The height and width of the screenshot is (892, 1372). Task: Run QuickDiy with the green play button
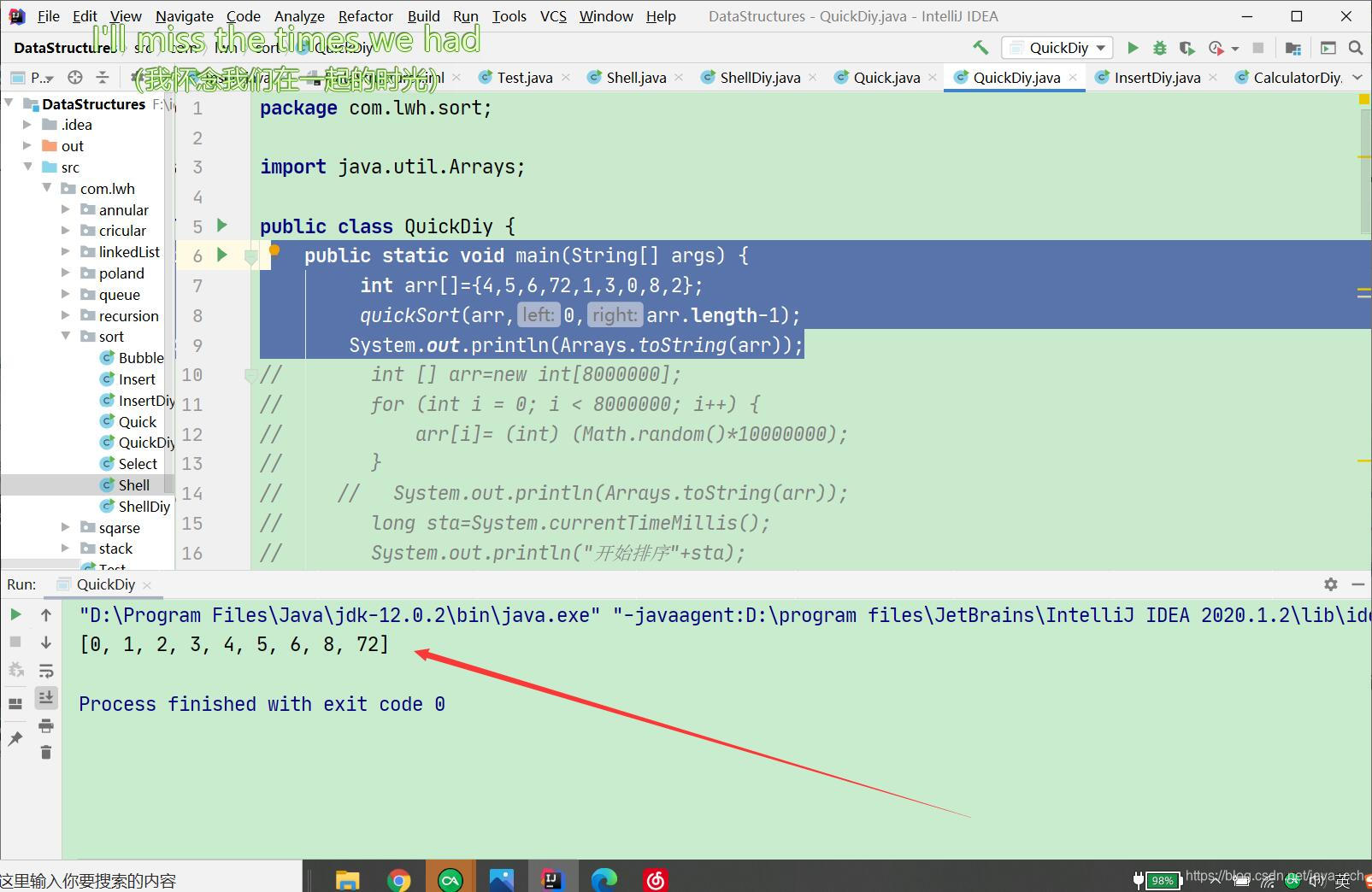pos(1133,48)
